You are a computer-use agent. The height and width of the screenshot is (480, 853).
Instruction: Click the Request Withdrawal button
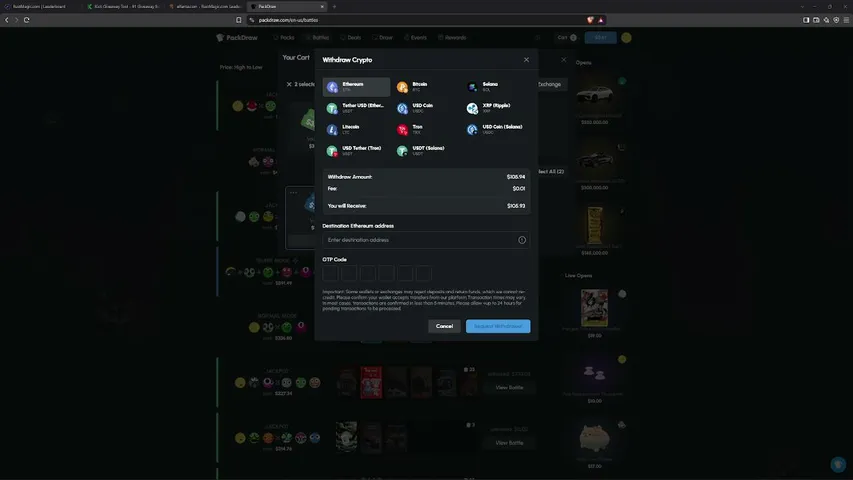click(498, 326)
